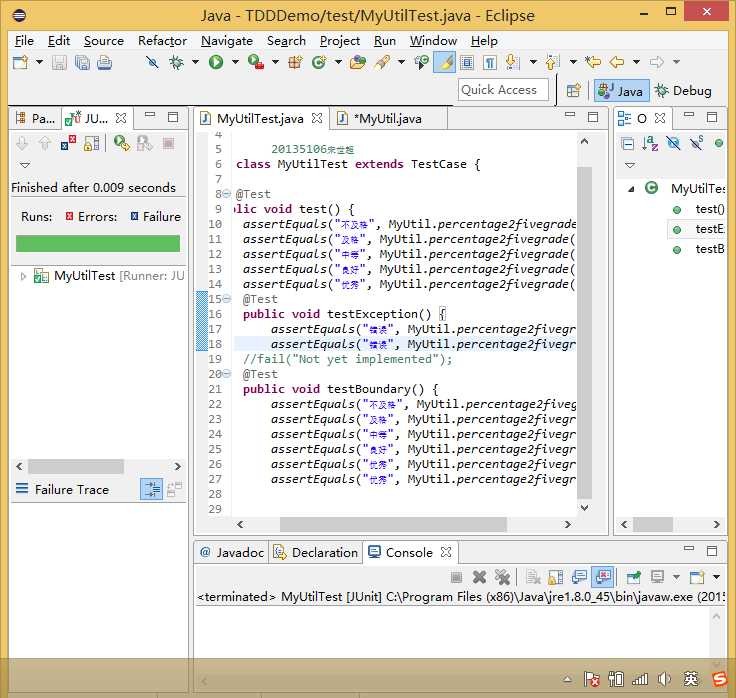Click Collapse All icon in Outline view
The width and height of the screenshot is (736, 698).
(x=627, y=143)
